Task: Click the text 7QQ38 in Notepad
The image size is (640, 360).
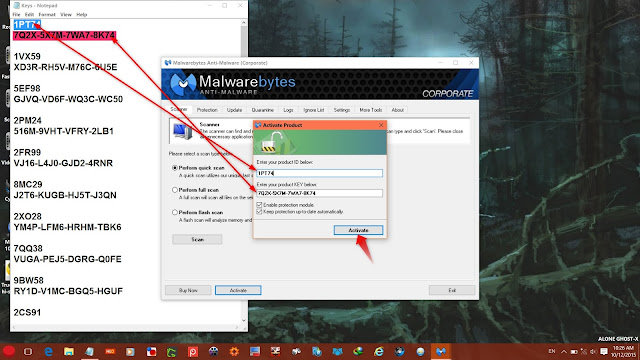Action: tap(28, 248)
